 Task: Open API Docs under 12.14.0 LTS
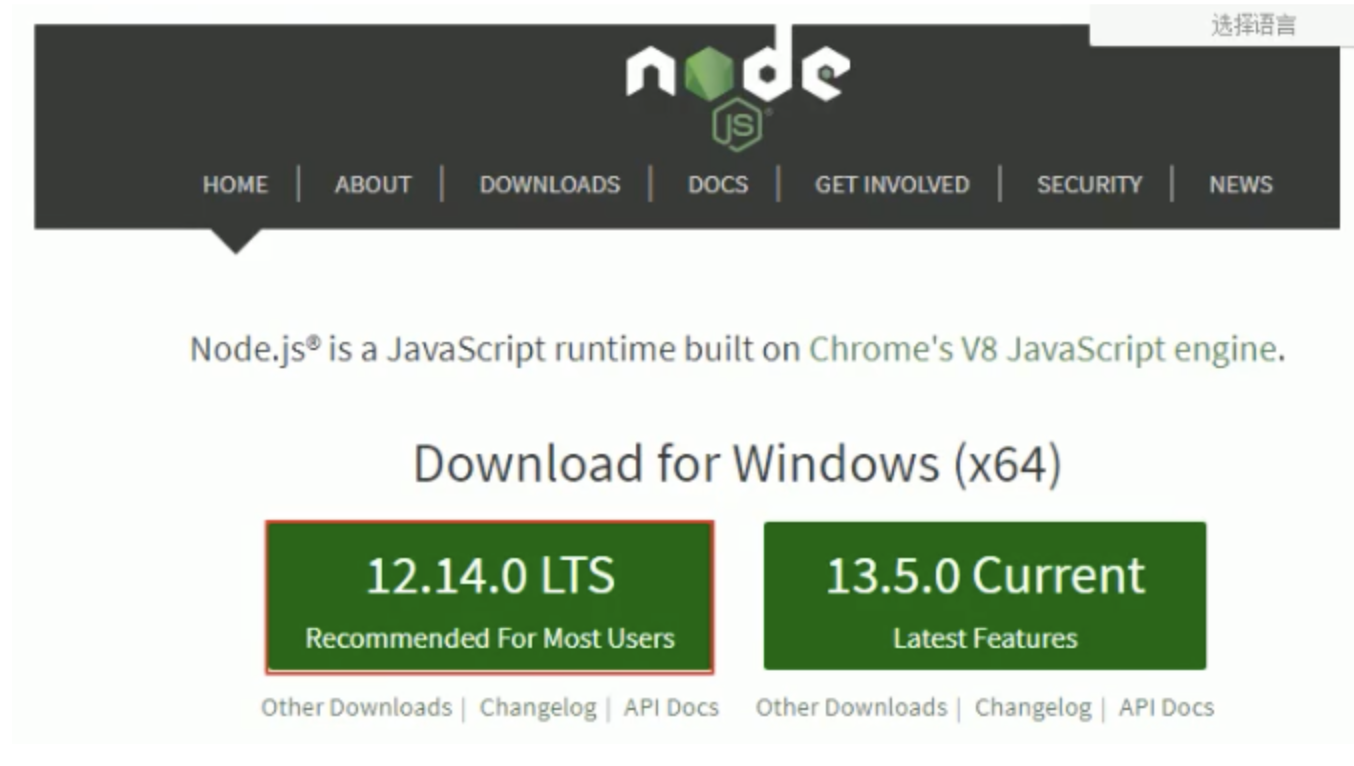point(671,708)
